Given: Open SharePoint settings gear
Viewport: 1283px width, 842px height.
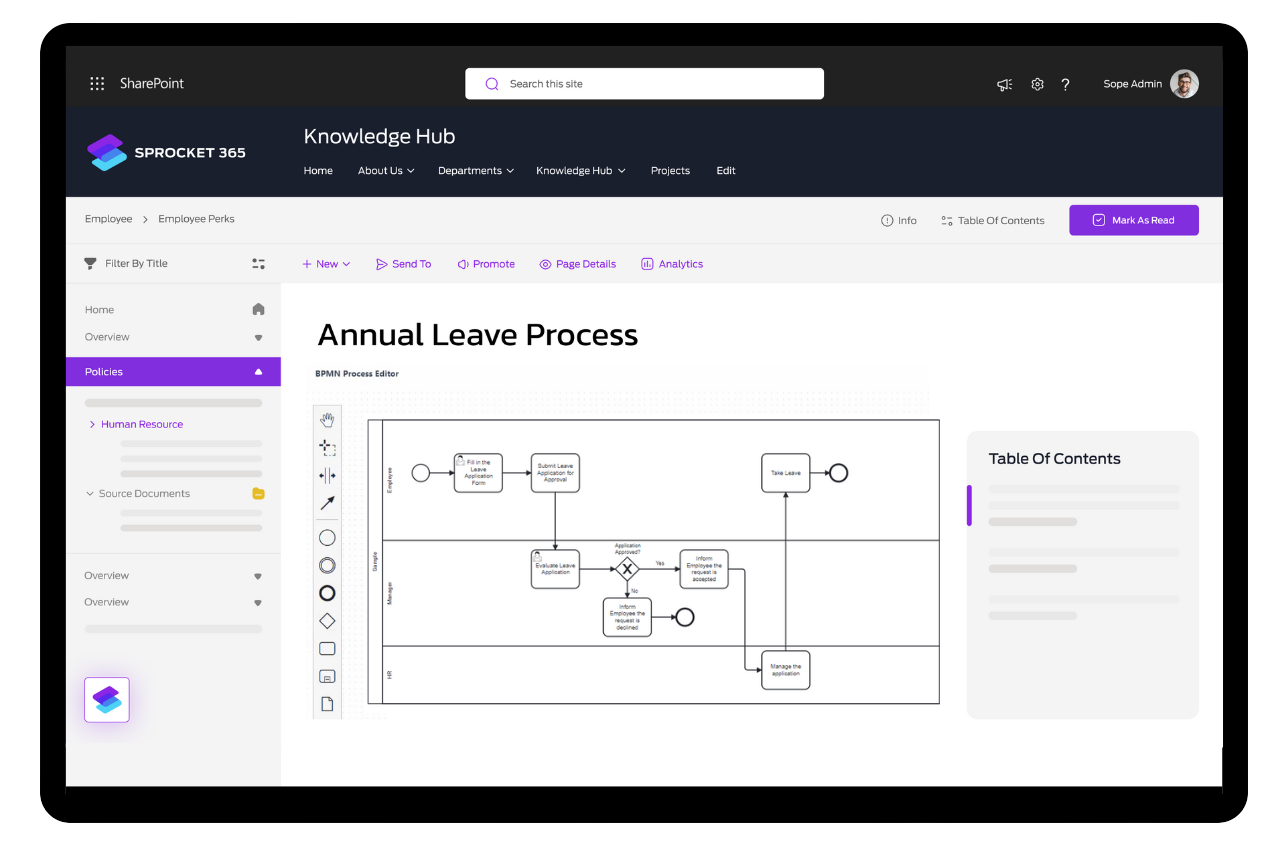Looking at the screenshot, I should (1037, 85).
